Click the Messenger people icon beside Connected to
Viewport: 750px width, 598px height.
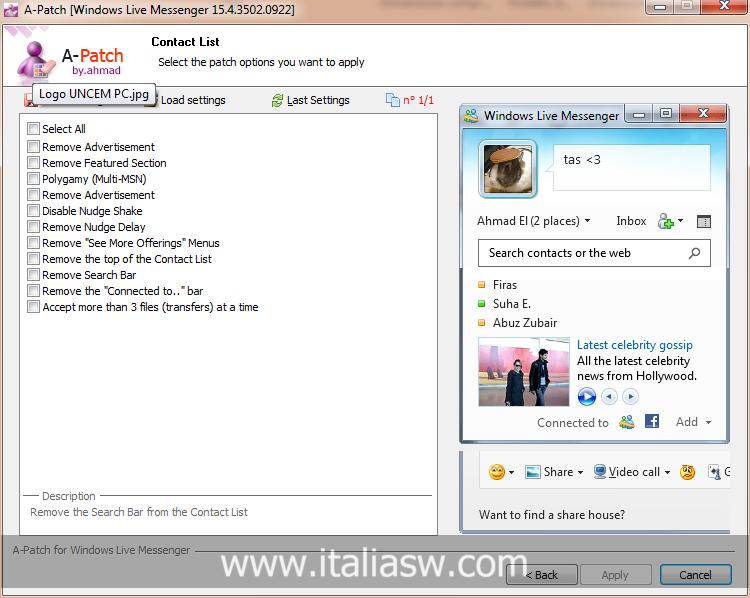pyautogui.click(x=627, y=422)
